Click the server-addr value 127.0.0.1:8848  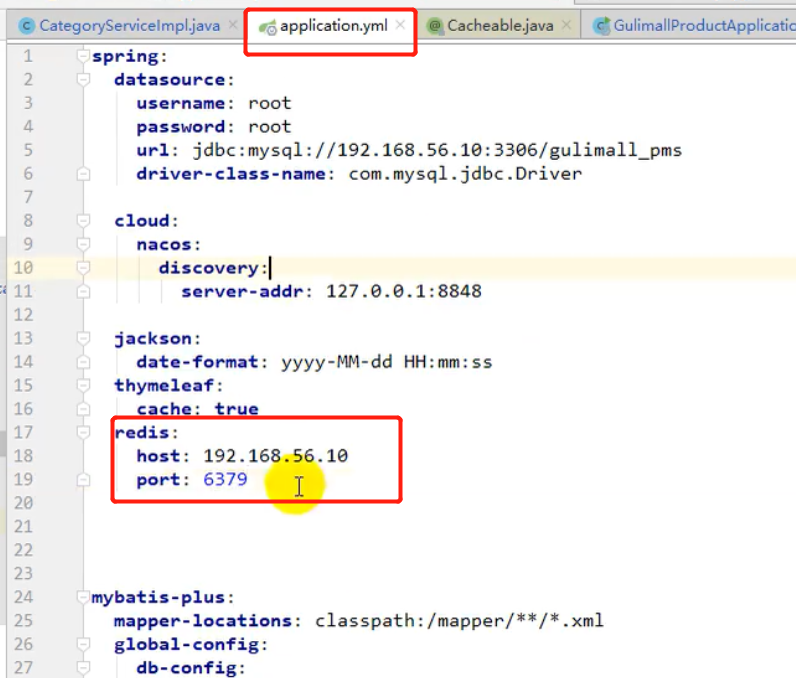click(404, 291)
